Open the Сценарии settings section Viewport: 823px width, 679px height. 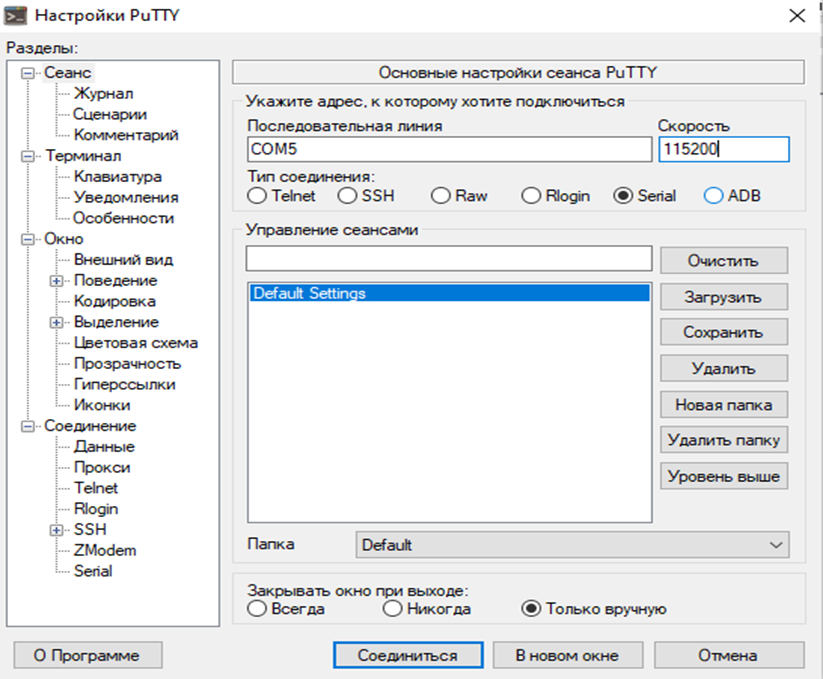[110, 114]
